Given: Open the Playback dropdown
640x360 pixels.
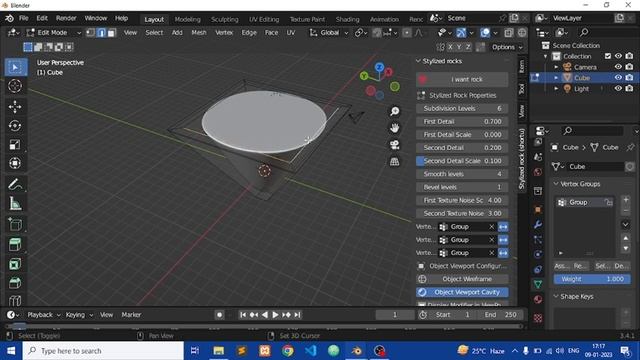Looking at the screenshot, I should (x=44, y=315).
